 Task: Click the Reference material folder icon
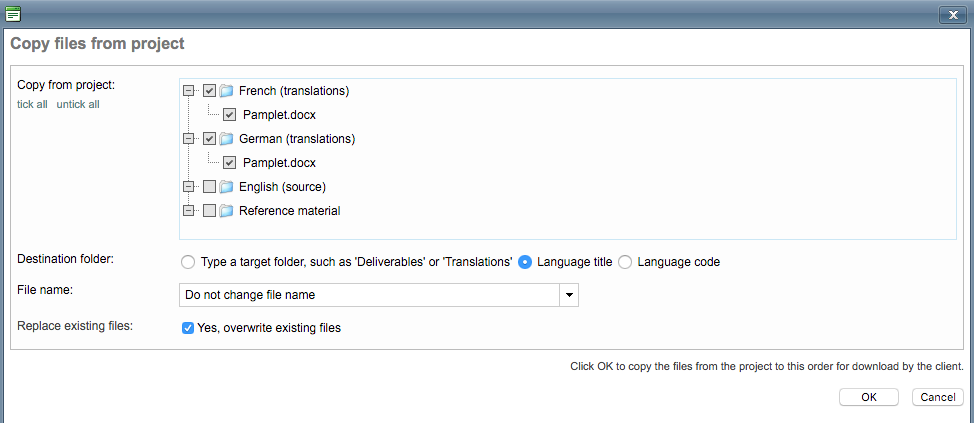[x=226, y=211]
